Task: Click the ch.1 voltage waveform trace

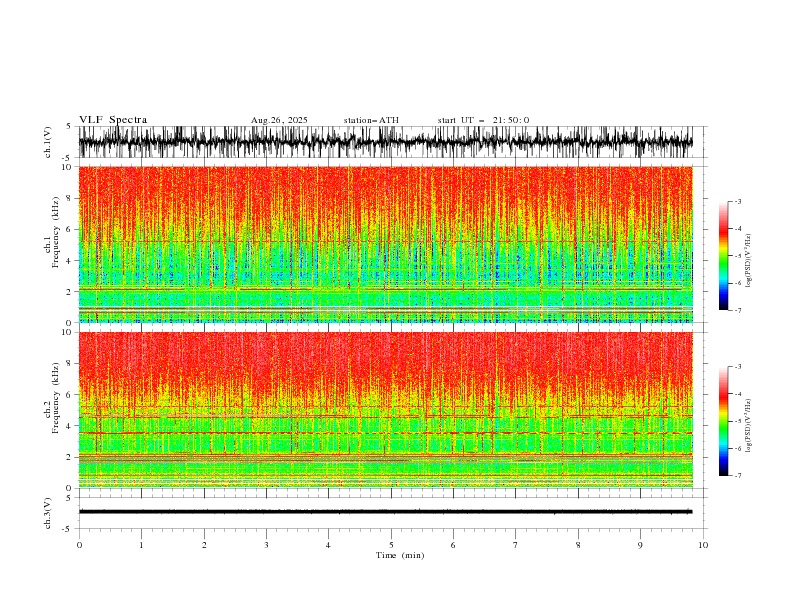Action: coord(386,142)
